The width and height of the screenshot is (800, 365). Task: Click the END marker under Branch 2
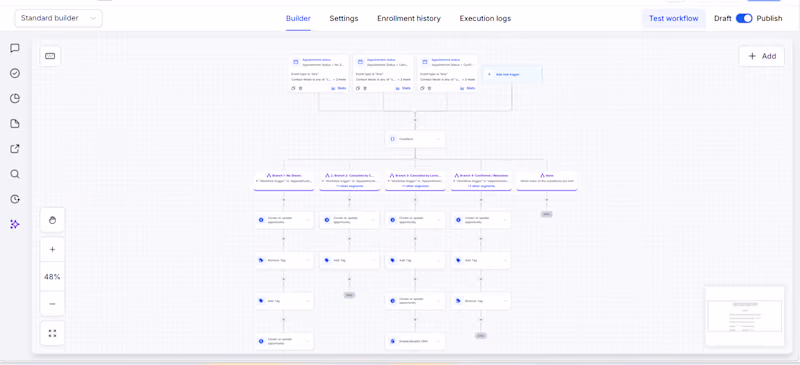[x=349, y=295]
